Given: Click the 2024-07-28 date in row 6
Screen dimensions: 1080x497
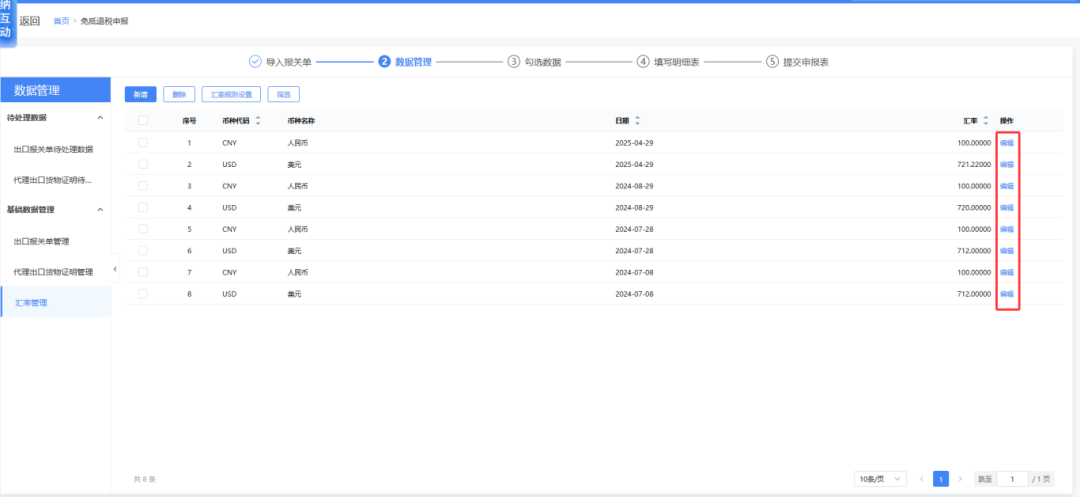Looking at the screenshot, I should click(x=634, y=251).
